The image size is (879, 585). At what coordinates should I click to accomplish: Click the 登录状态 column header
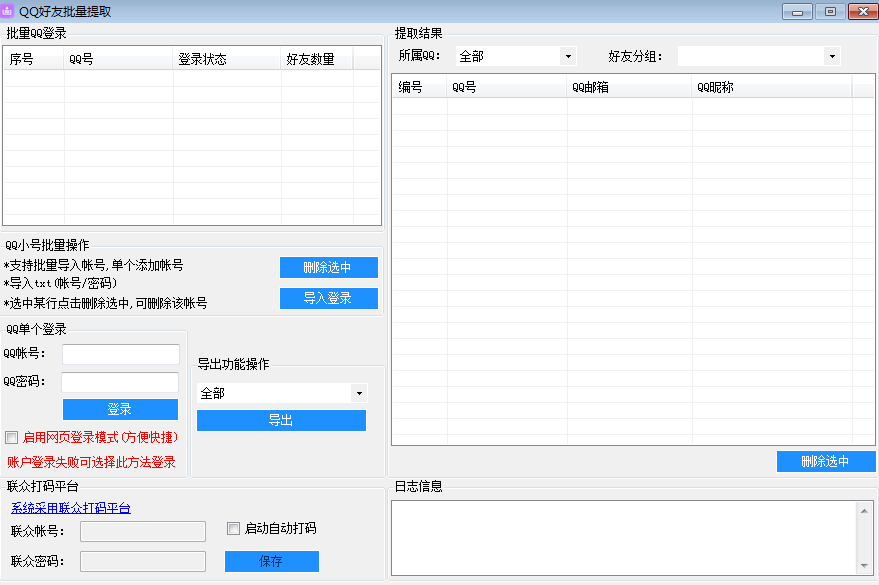226,59
